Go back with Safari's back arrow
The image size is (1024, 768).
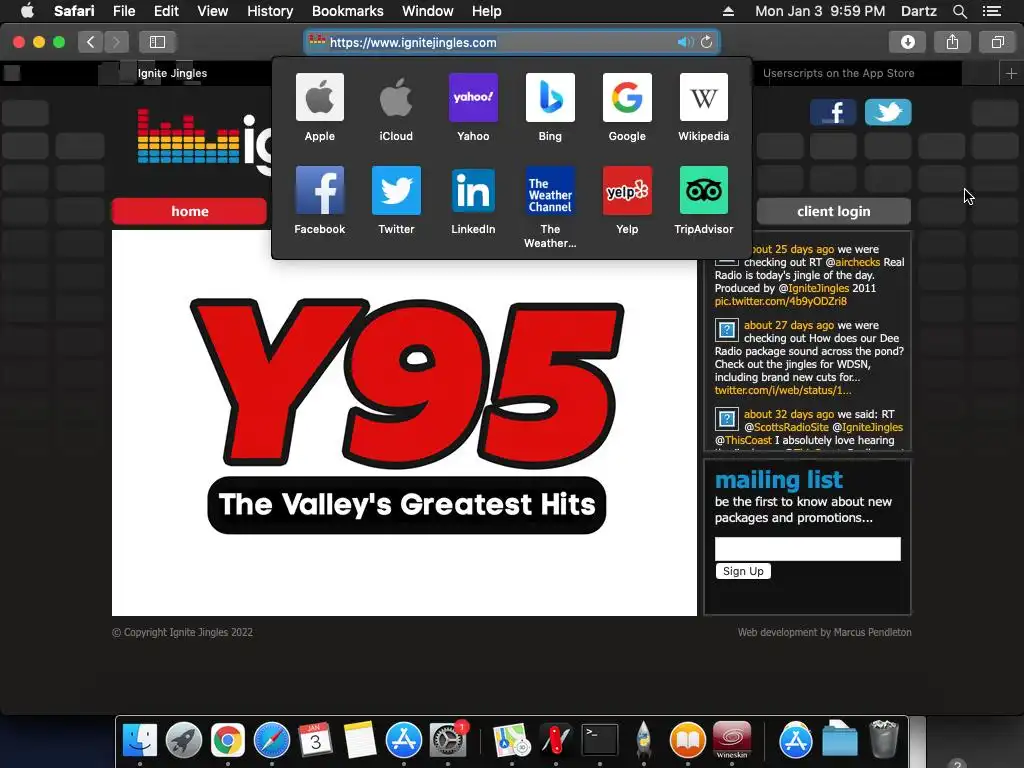pyautogui.click(x=90, y=42)
